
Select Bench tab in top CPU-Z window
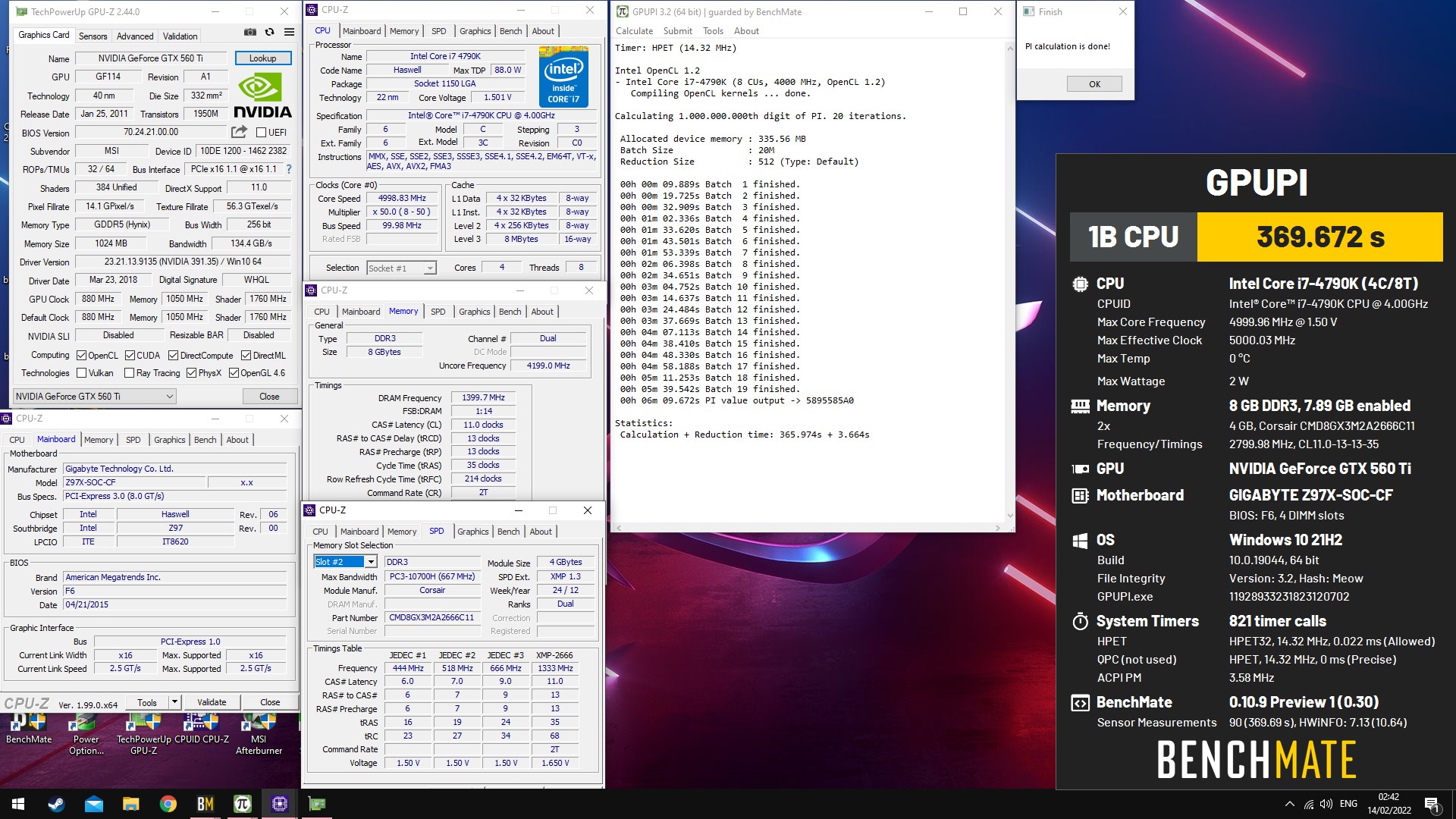point(510,31)
